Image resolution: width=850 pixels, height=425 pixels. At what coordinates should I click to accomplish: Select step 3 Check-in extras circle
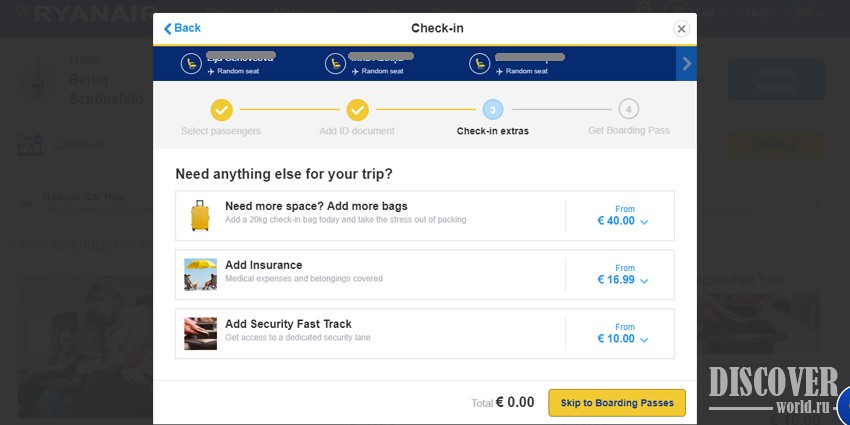point(492,109)
